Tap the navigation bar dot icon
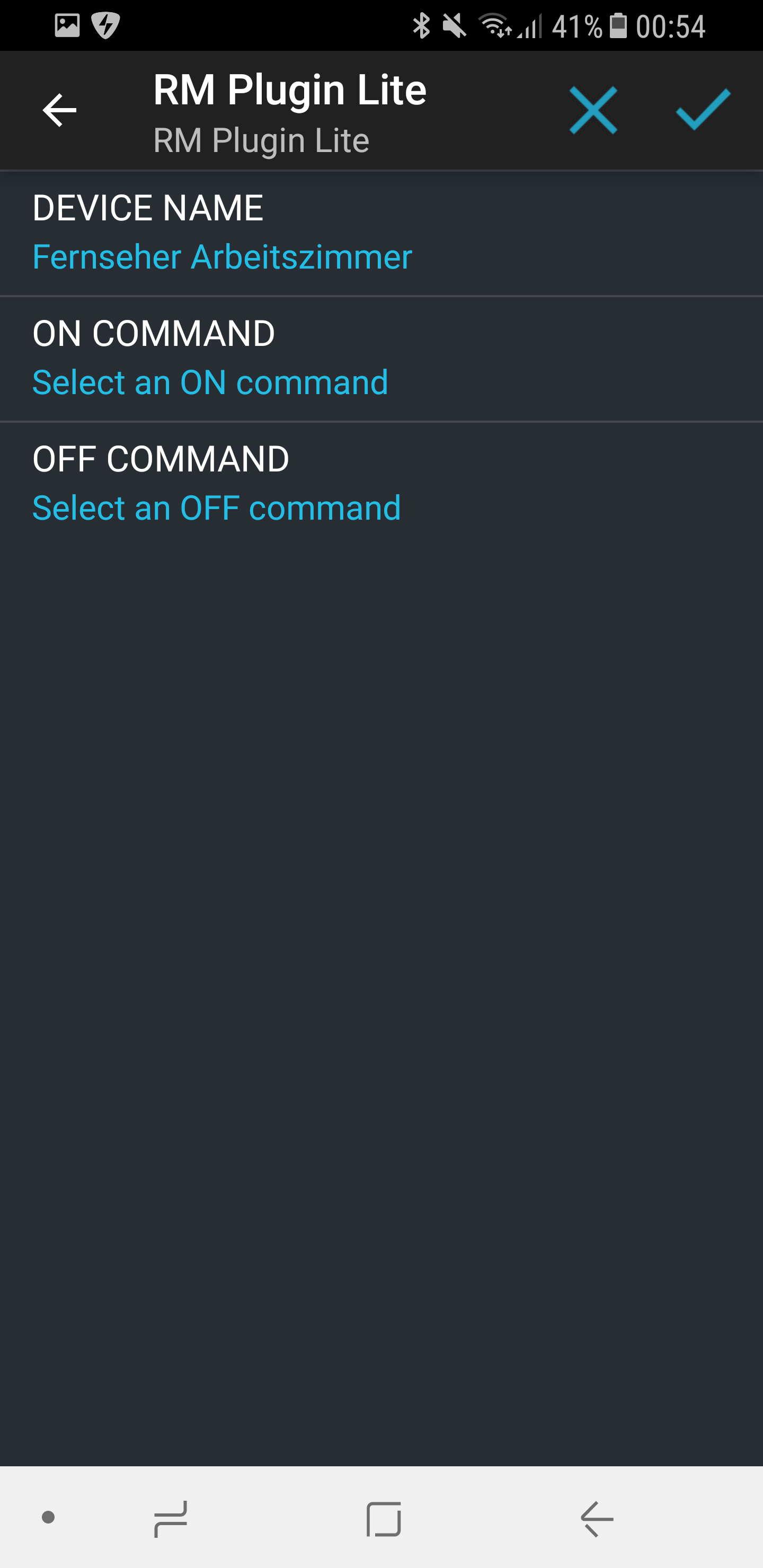Viewport: 763px width, 1568px height. 48,1517
